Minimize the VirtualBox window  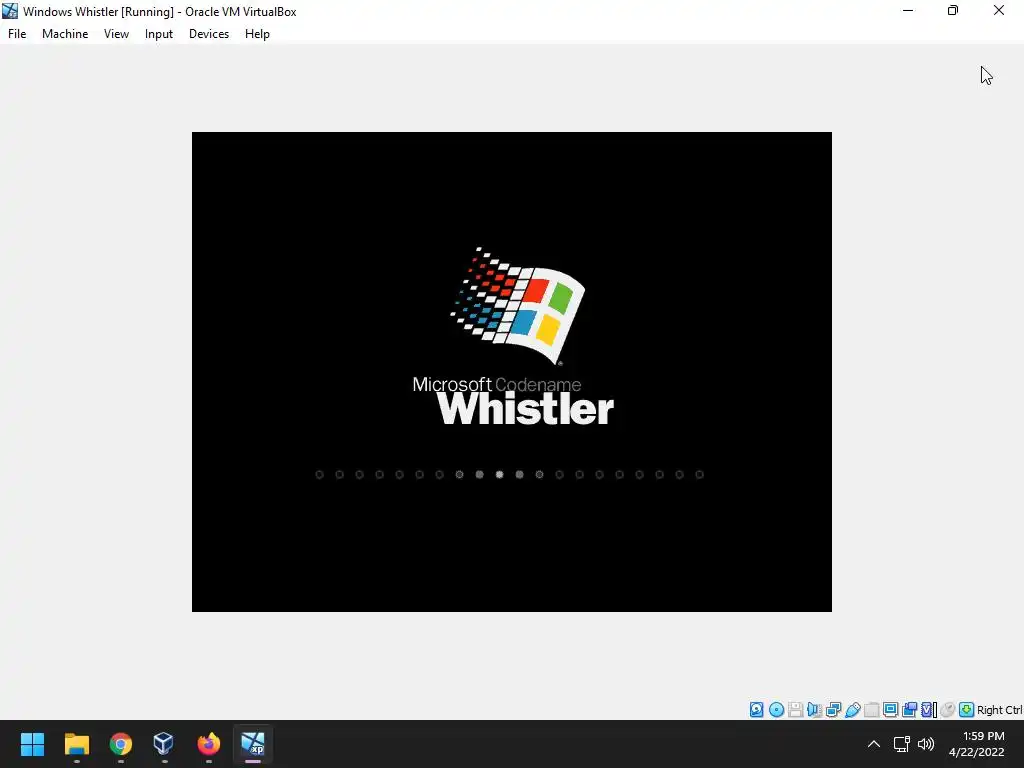coord(908,10)
